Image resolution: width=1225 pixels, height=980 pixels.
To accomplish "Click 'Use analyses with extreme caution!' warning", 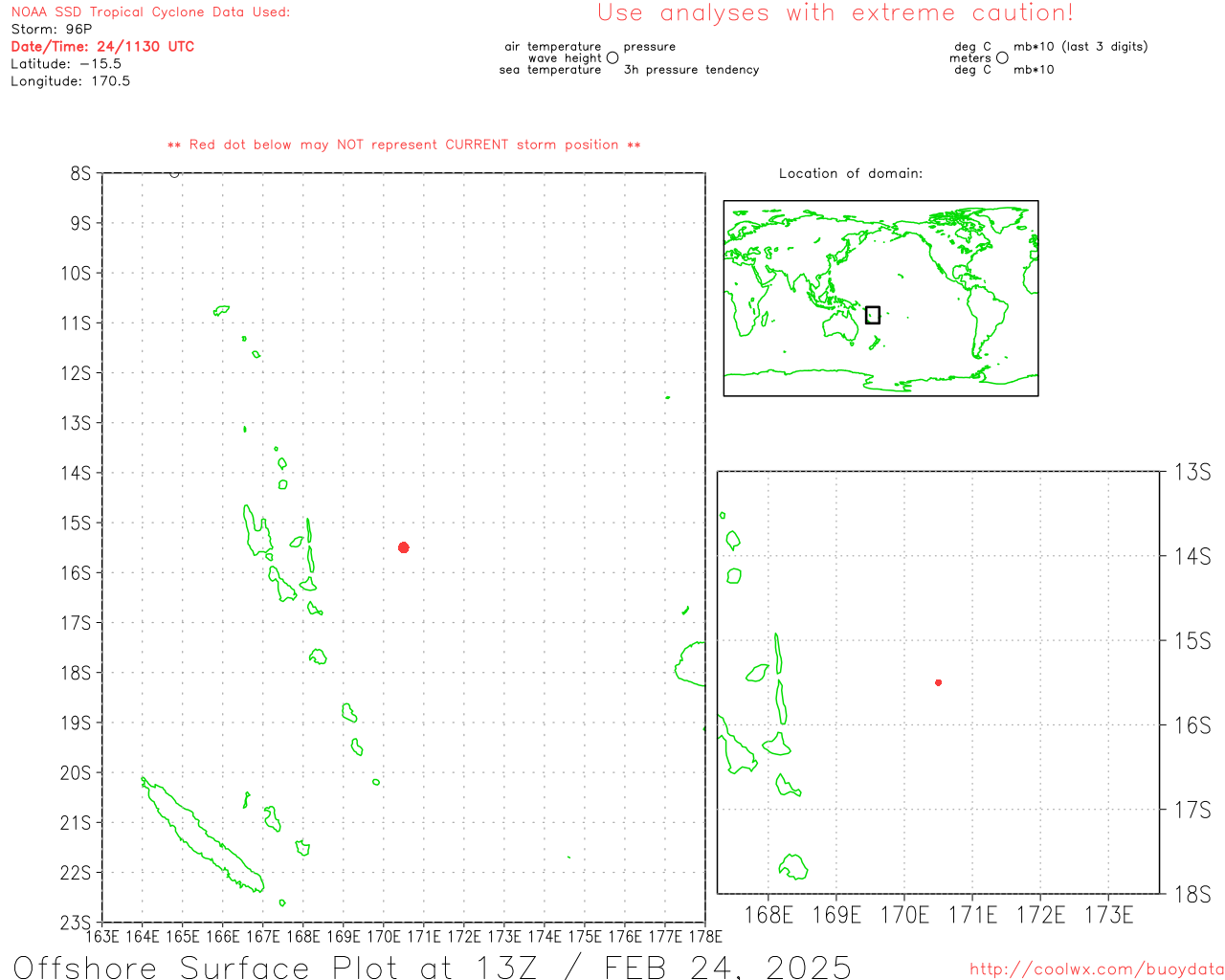I will pyautogui.click(x=835, y=12).
